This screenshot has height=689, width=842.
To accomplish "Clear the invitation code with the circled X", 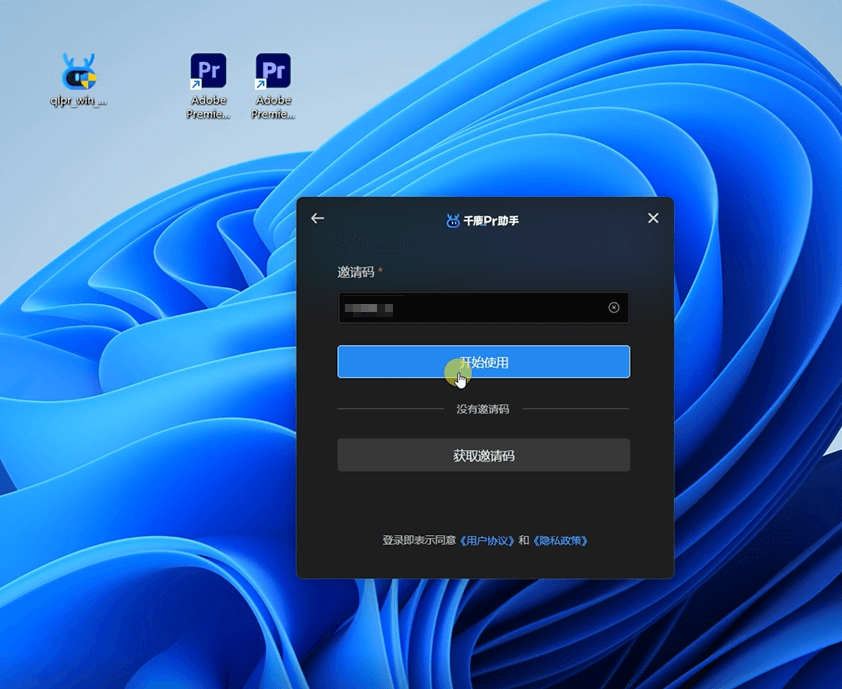I will (x=614, y=308).
